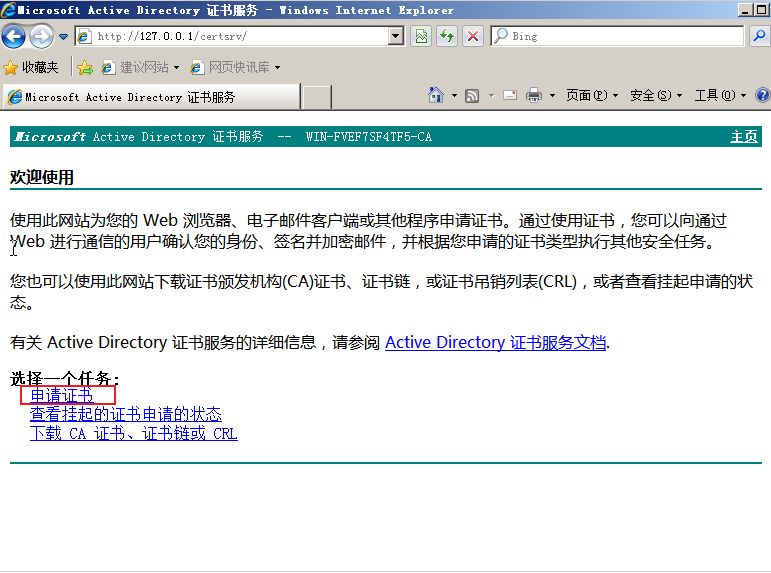Click the search magnifier button
The width and height of the screenshot is (771, 573).
[760, 36]
